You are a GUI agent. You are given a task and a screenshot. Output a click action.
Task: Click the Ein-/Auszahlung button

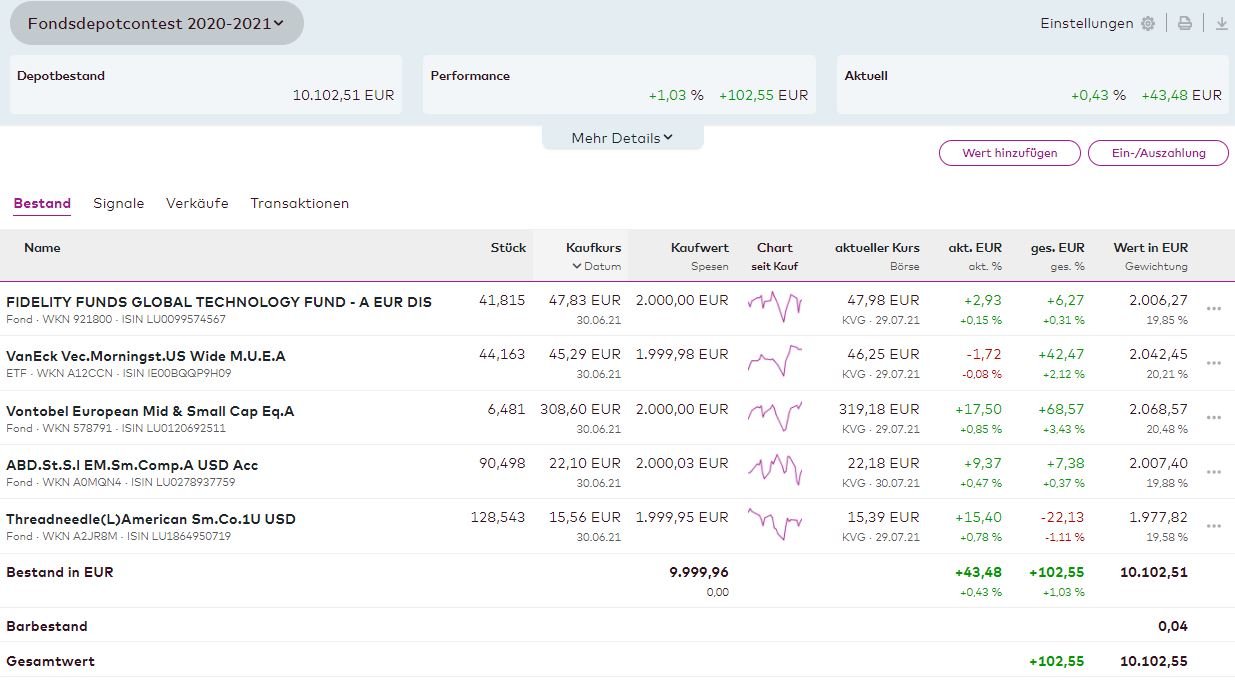point(1158,153)
